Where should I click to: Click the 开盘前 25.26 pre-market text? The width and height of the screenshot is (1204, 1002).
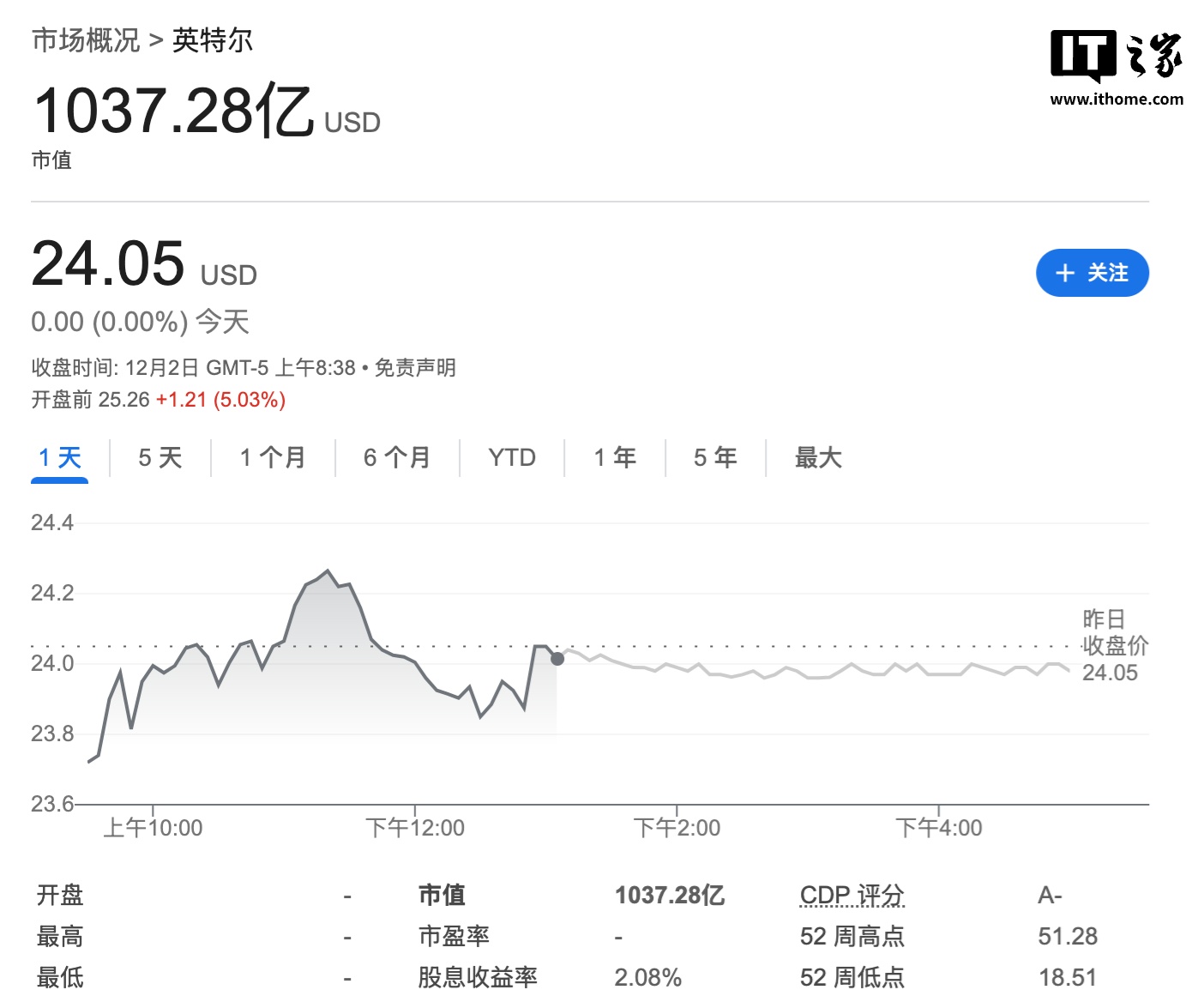coord(91,400)
